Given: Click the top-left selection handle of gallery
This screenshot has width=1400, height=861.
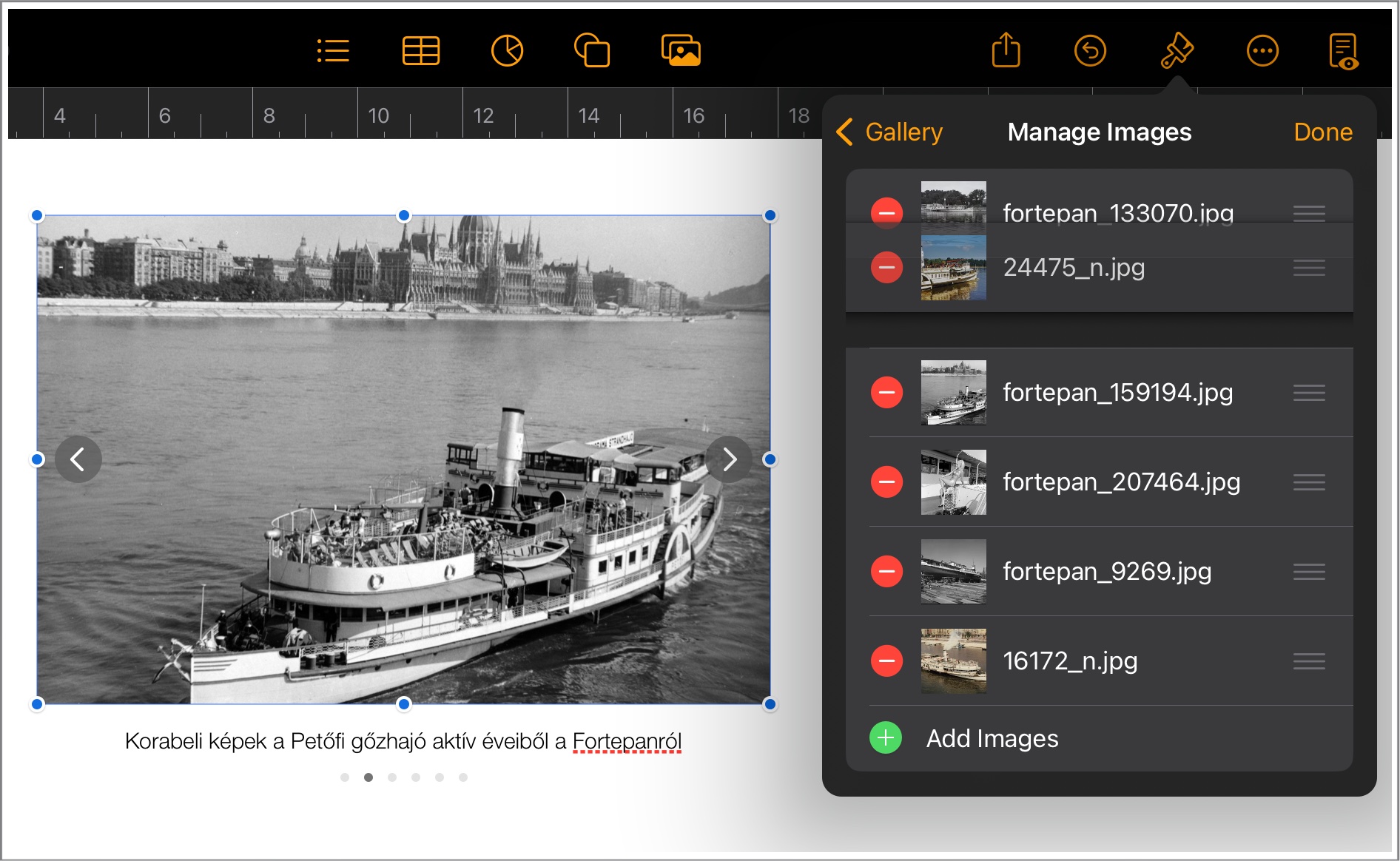Looking at the screenshot, I should (x=37, y=215).
